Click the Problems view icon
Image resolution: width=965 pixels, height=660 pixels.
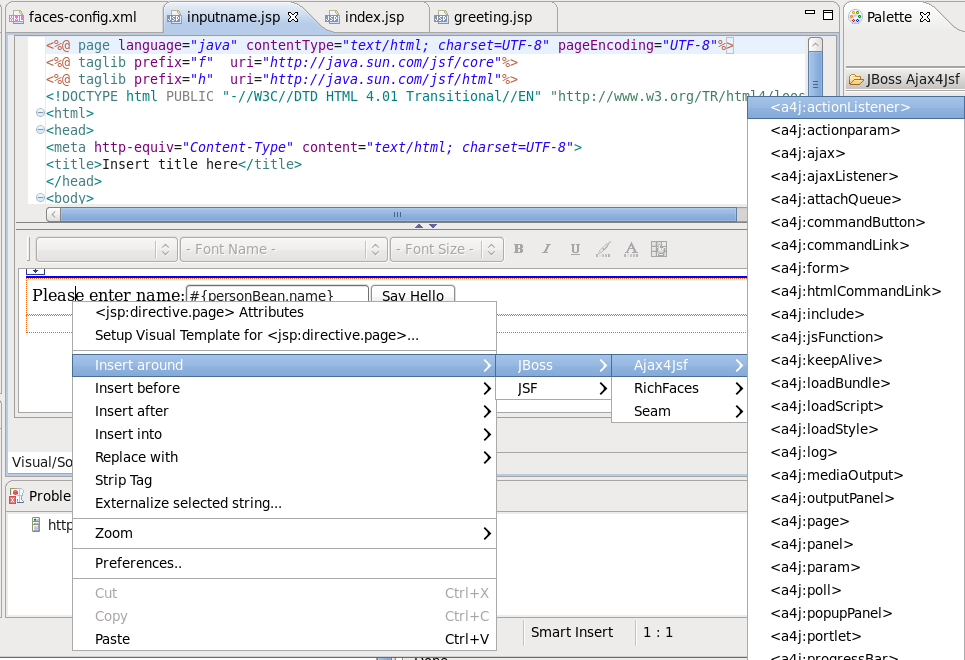pos(14,495)
